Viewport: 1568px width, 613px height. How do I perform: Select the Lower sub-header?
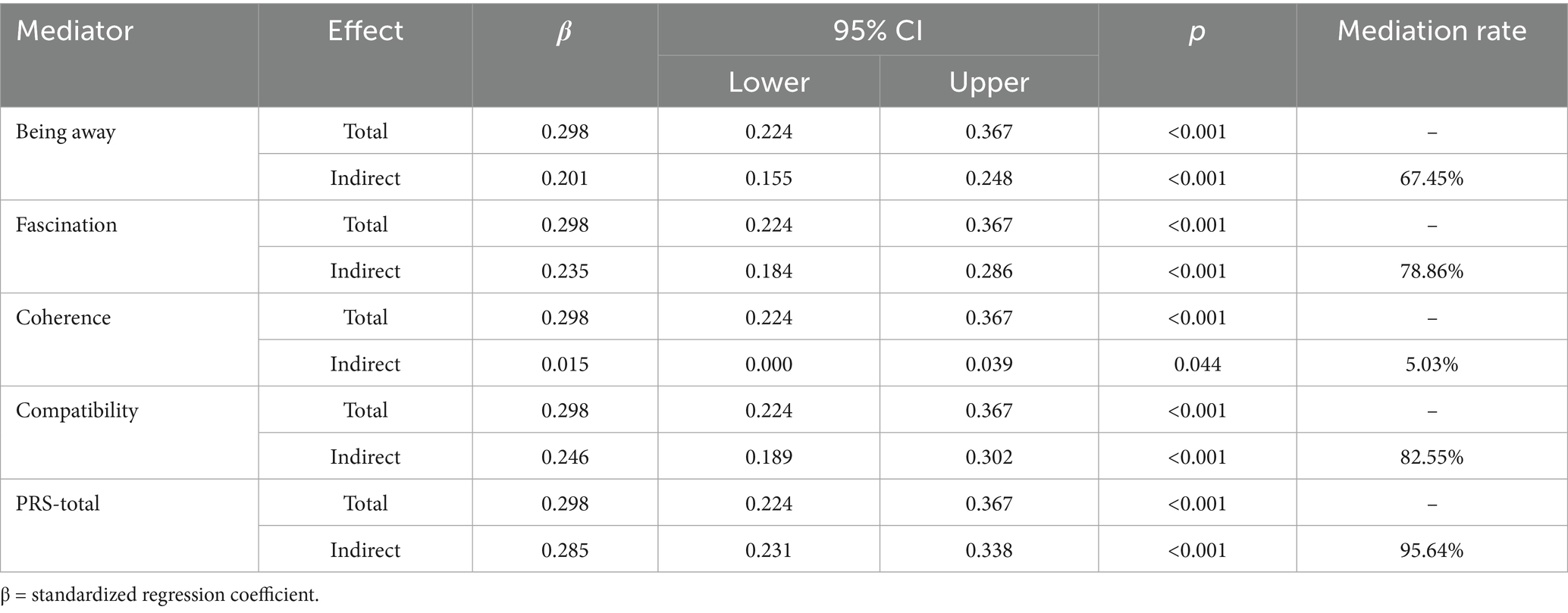click(x=768, y=82)
